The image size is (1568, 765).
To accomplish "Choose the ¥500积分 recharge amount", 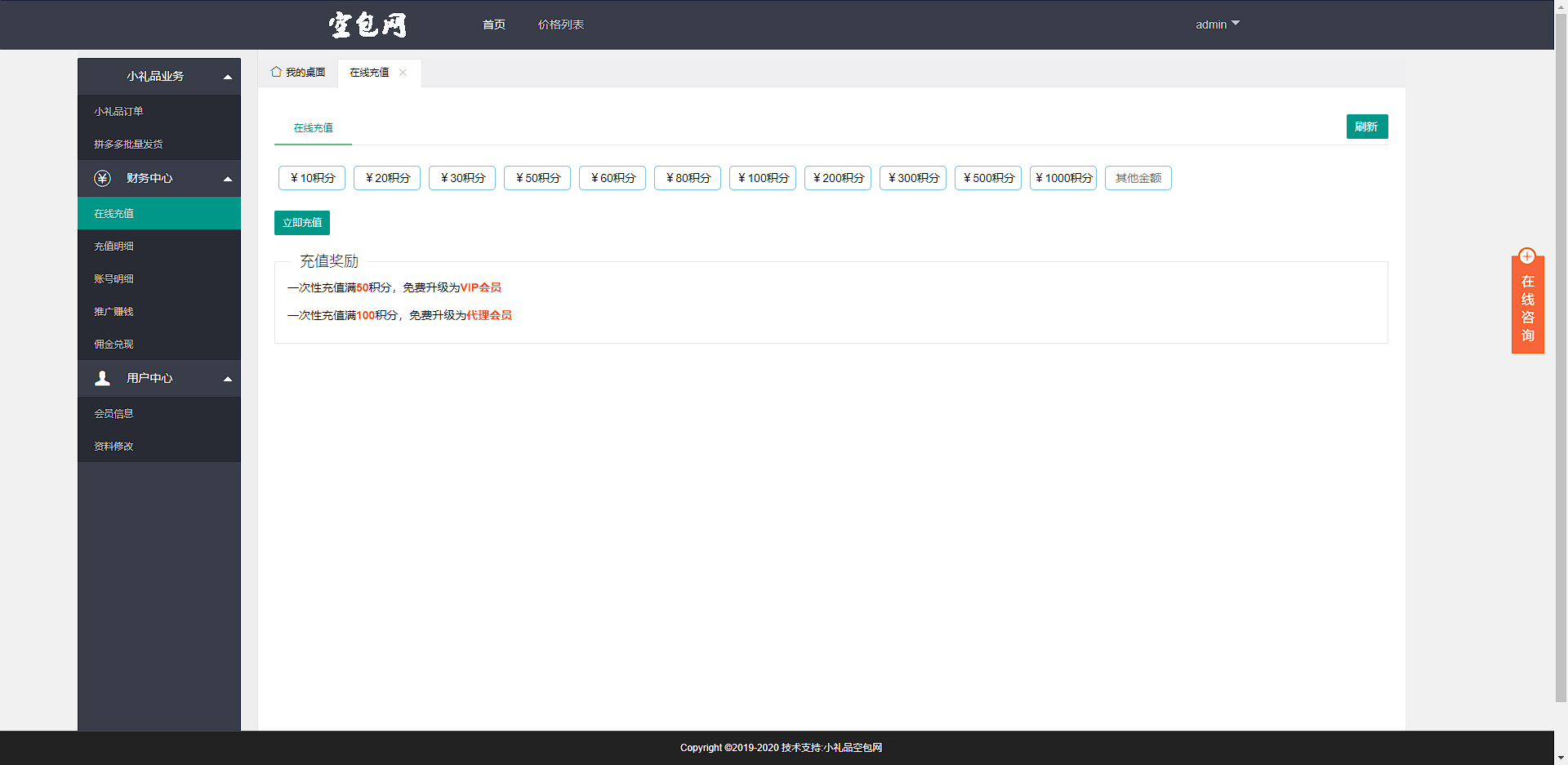I will pos(988,178).
